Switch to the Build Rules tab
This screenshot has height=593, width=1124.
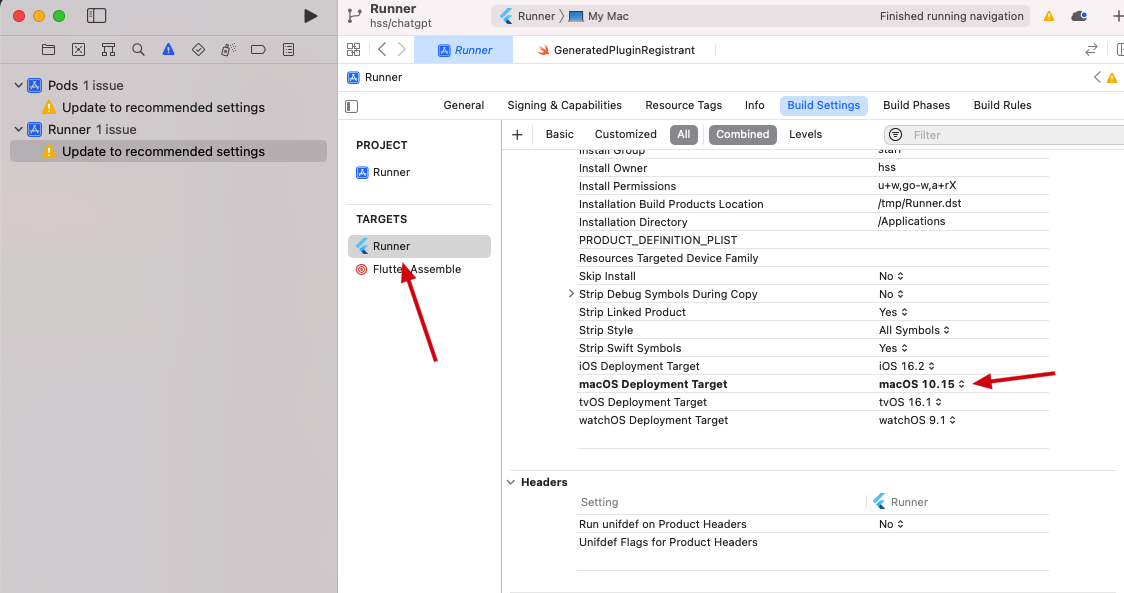coord(1002,105)
